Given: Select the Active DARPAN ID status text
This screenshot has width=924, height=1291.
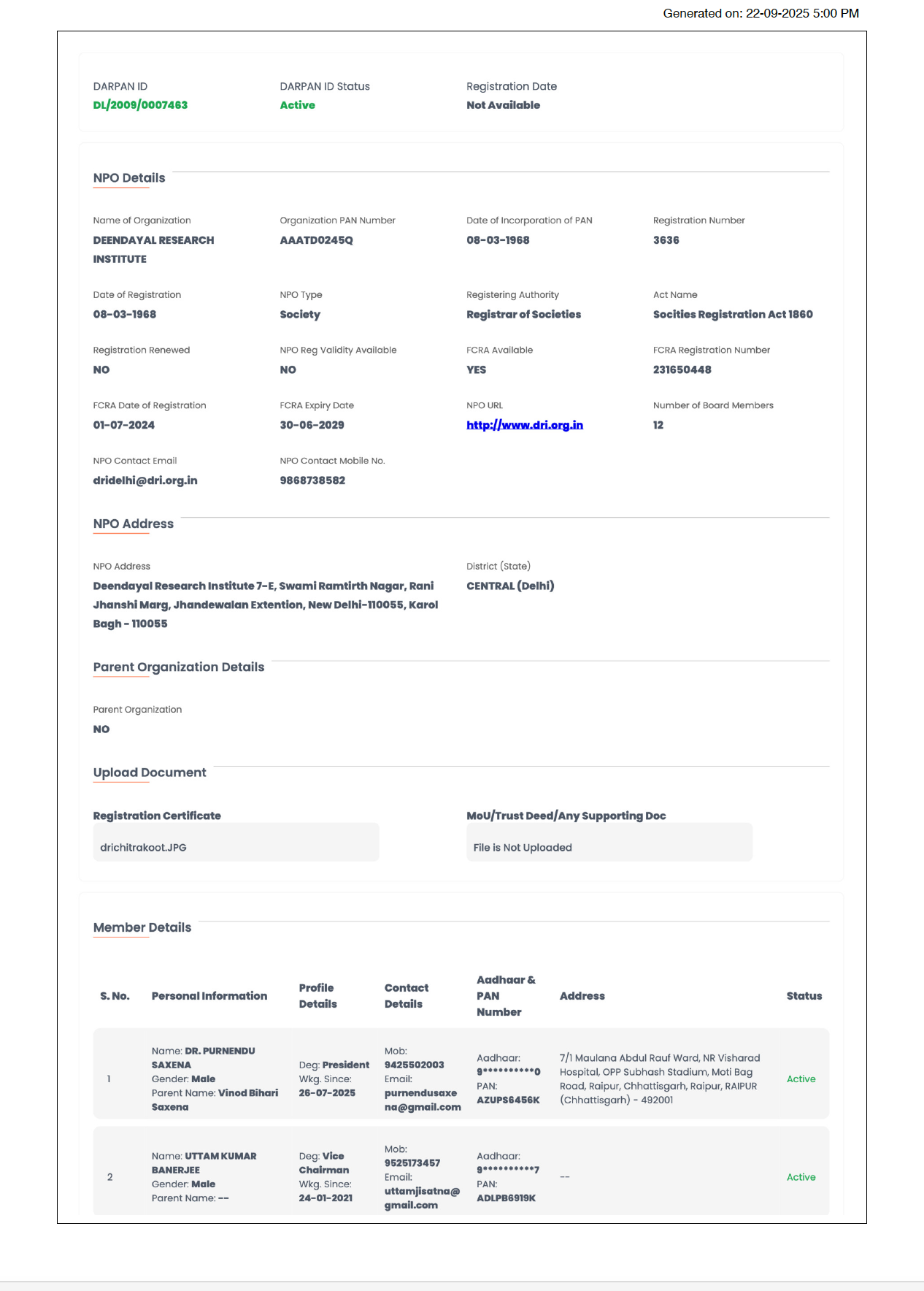Looking at the screenshot, I should click(x=298, y=105).
